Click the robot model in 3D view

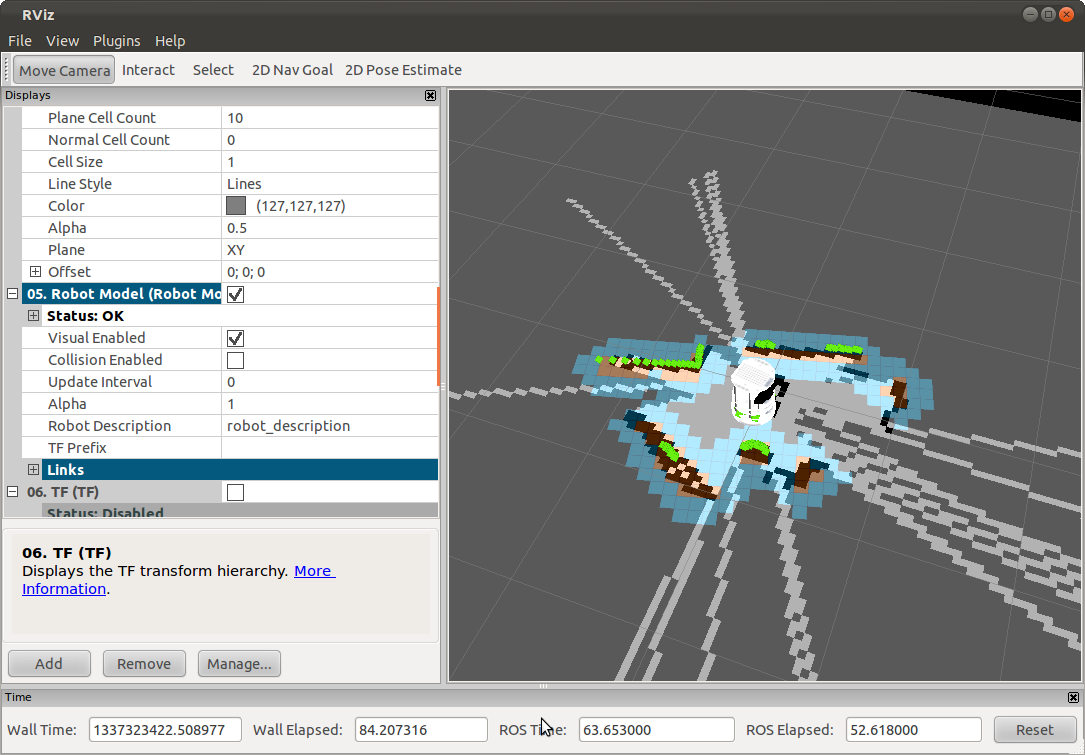(x=758, y=391)
